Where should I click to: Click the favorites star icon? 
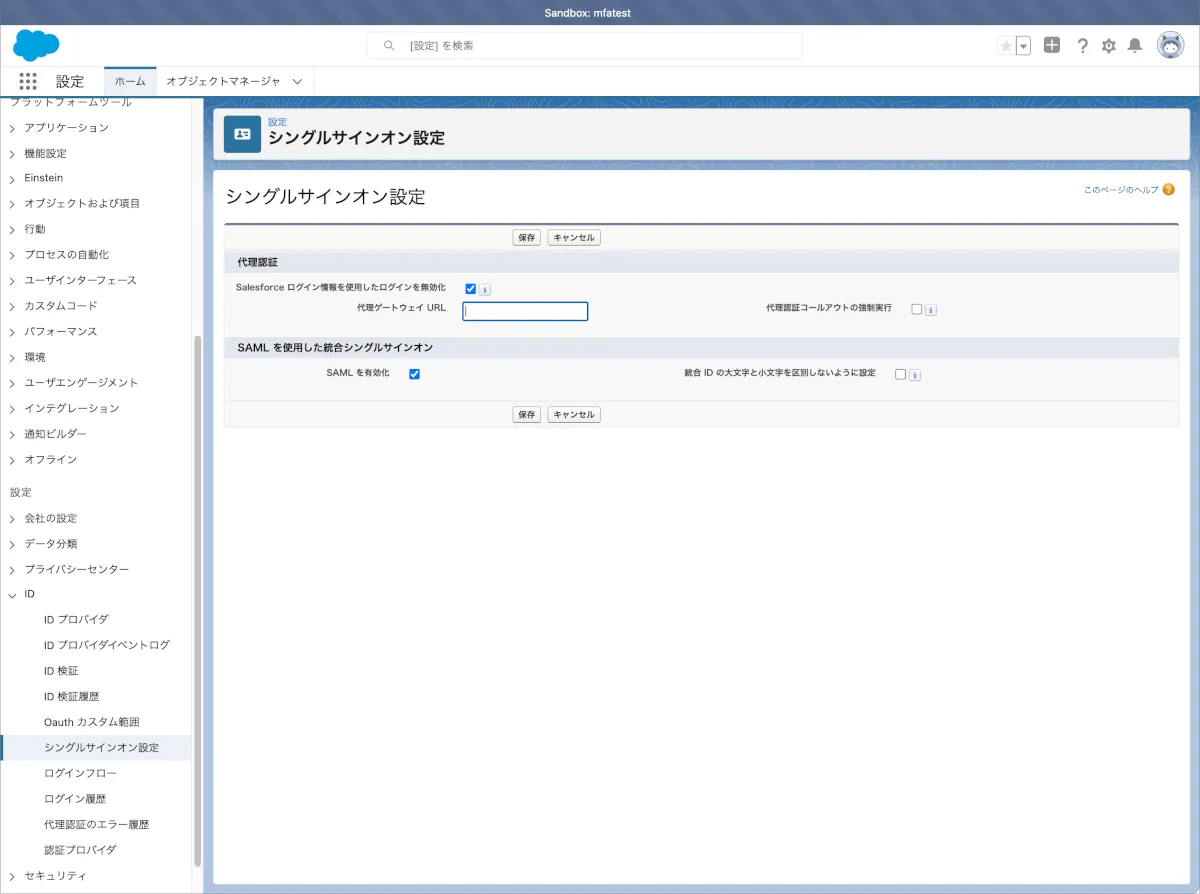pyautogui.click(x=1006, y=46)
